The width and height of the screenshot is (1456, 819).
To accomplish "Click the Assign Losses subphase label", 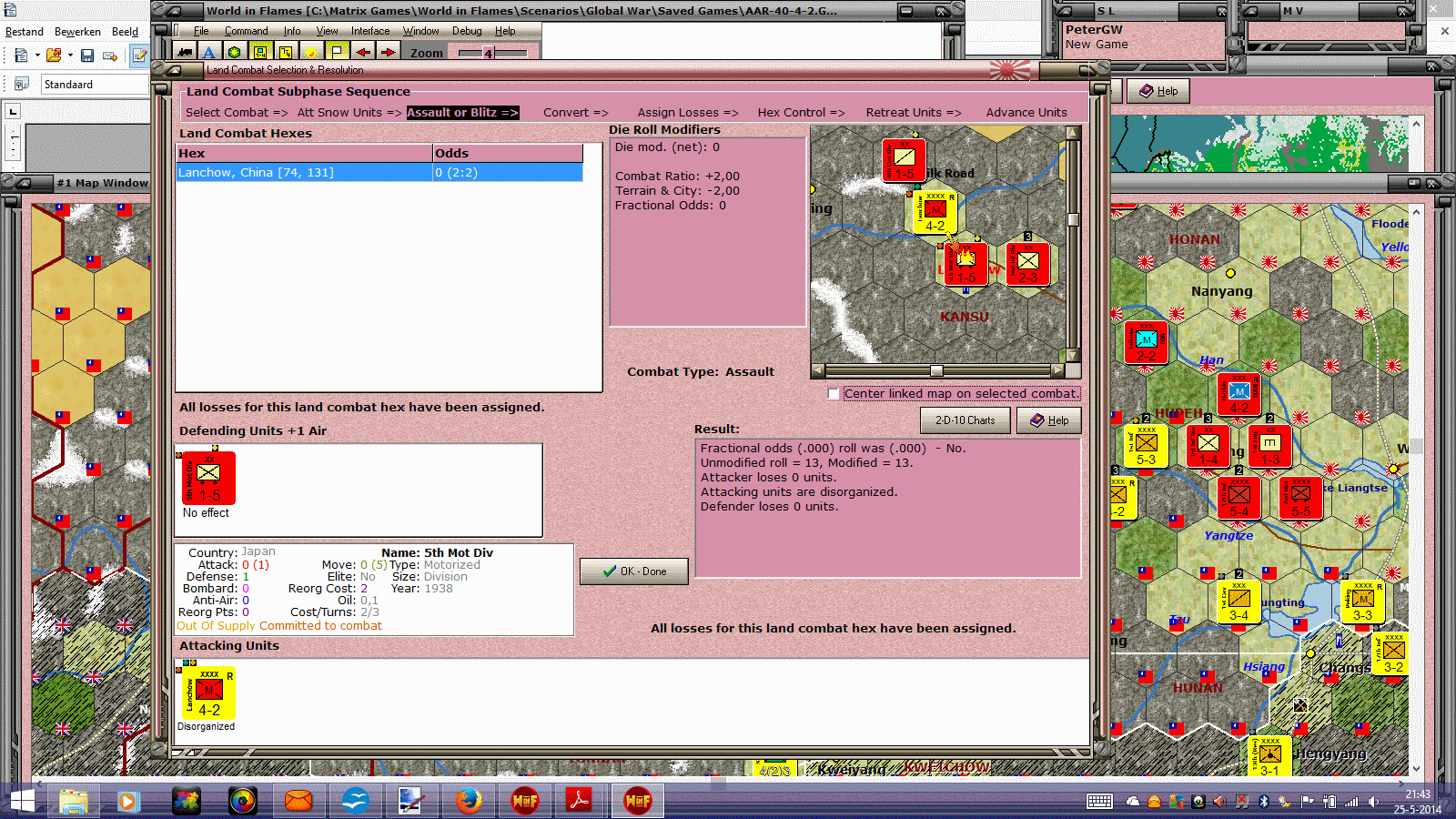I will 688,113.
